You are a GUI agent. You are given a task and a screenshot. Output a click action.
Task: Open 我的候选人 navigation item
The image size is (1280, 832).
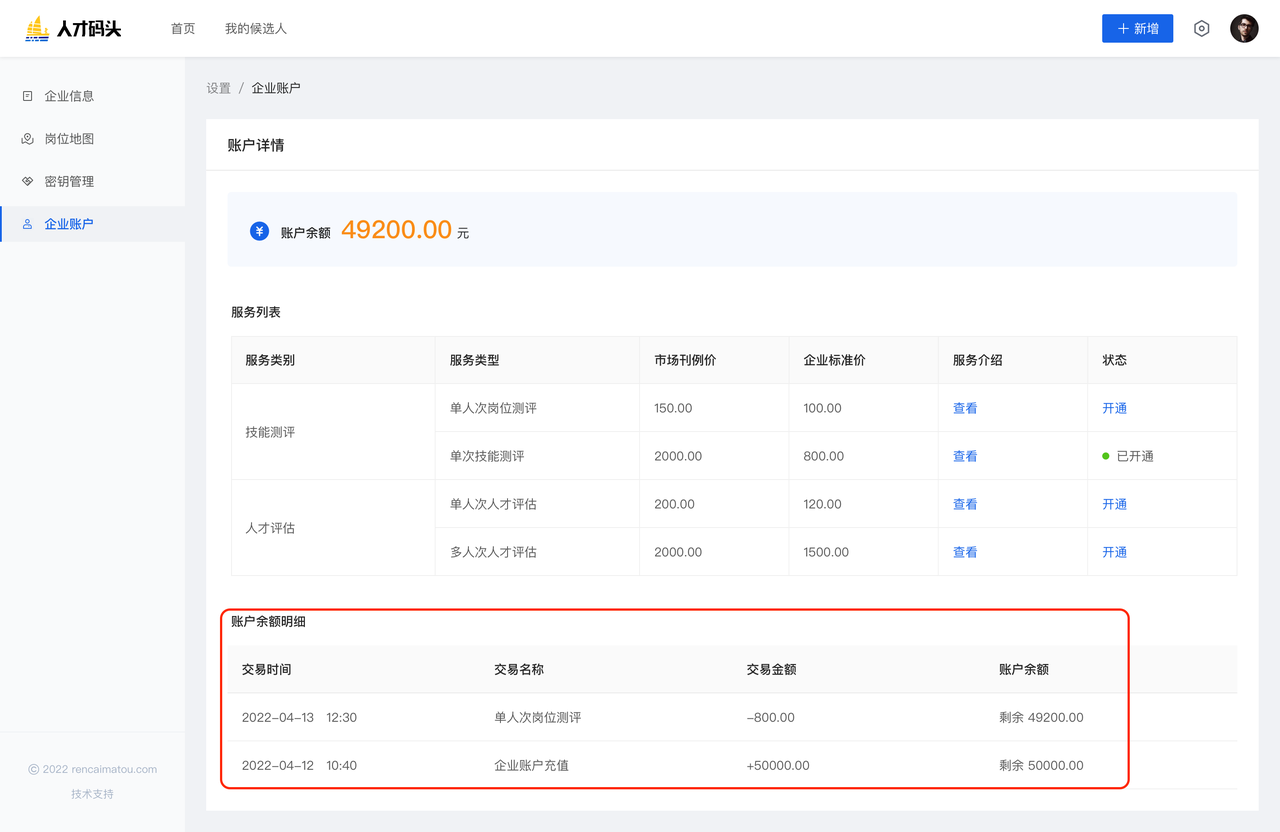coord(256,29)
